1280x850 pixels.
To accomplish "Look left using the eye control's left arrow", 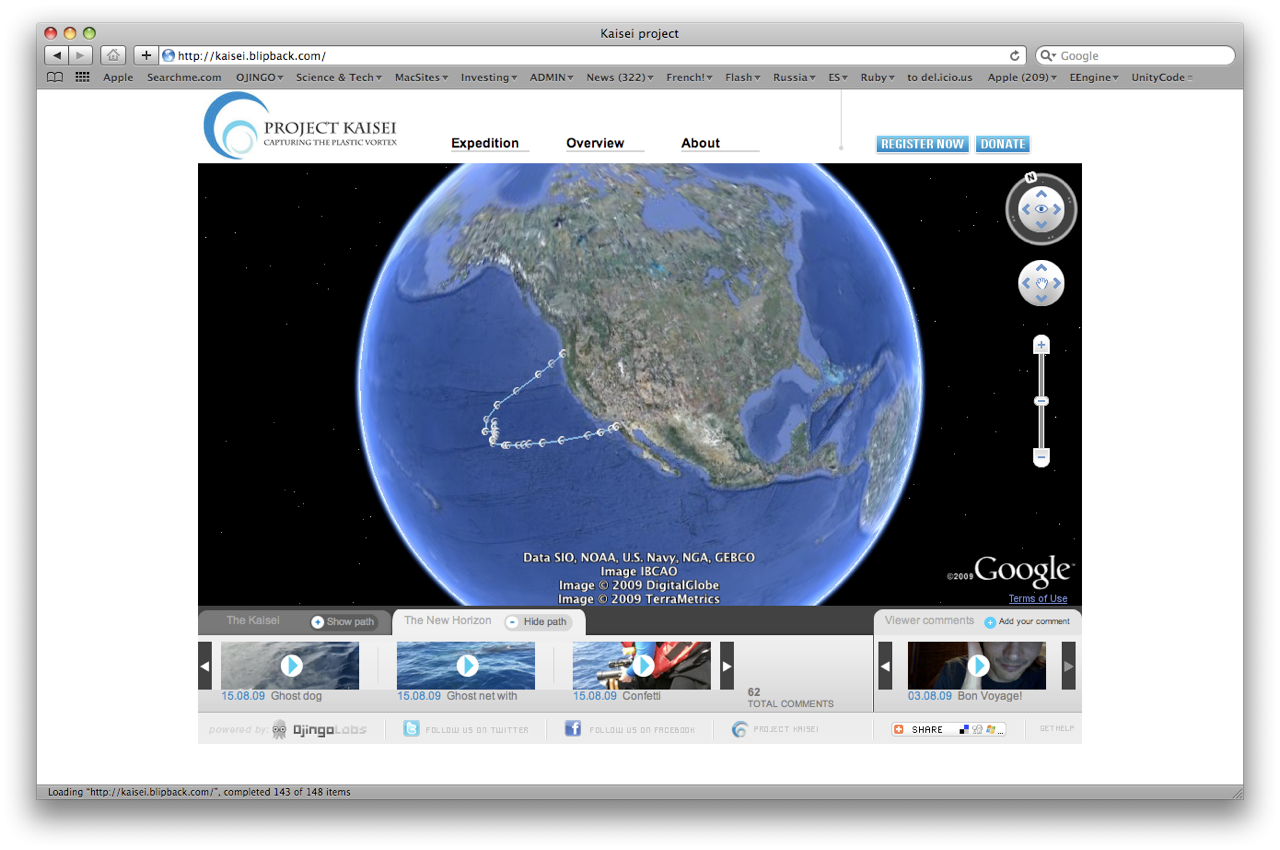I will coord(1025,209).
